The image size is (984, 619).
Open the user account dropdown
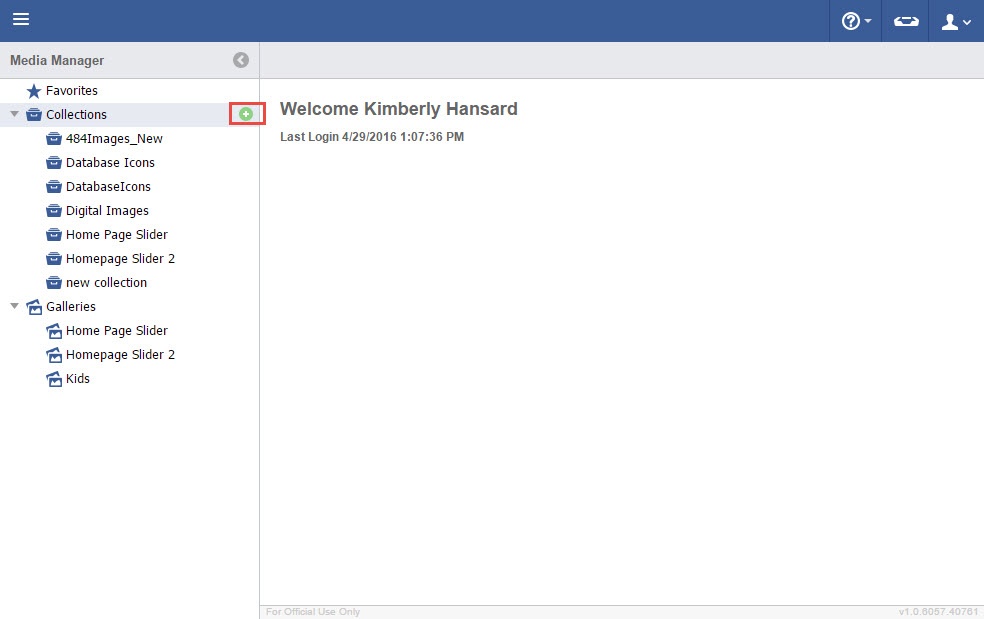click(956, 21)
